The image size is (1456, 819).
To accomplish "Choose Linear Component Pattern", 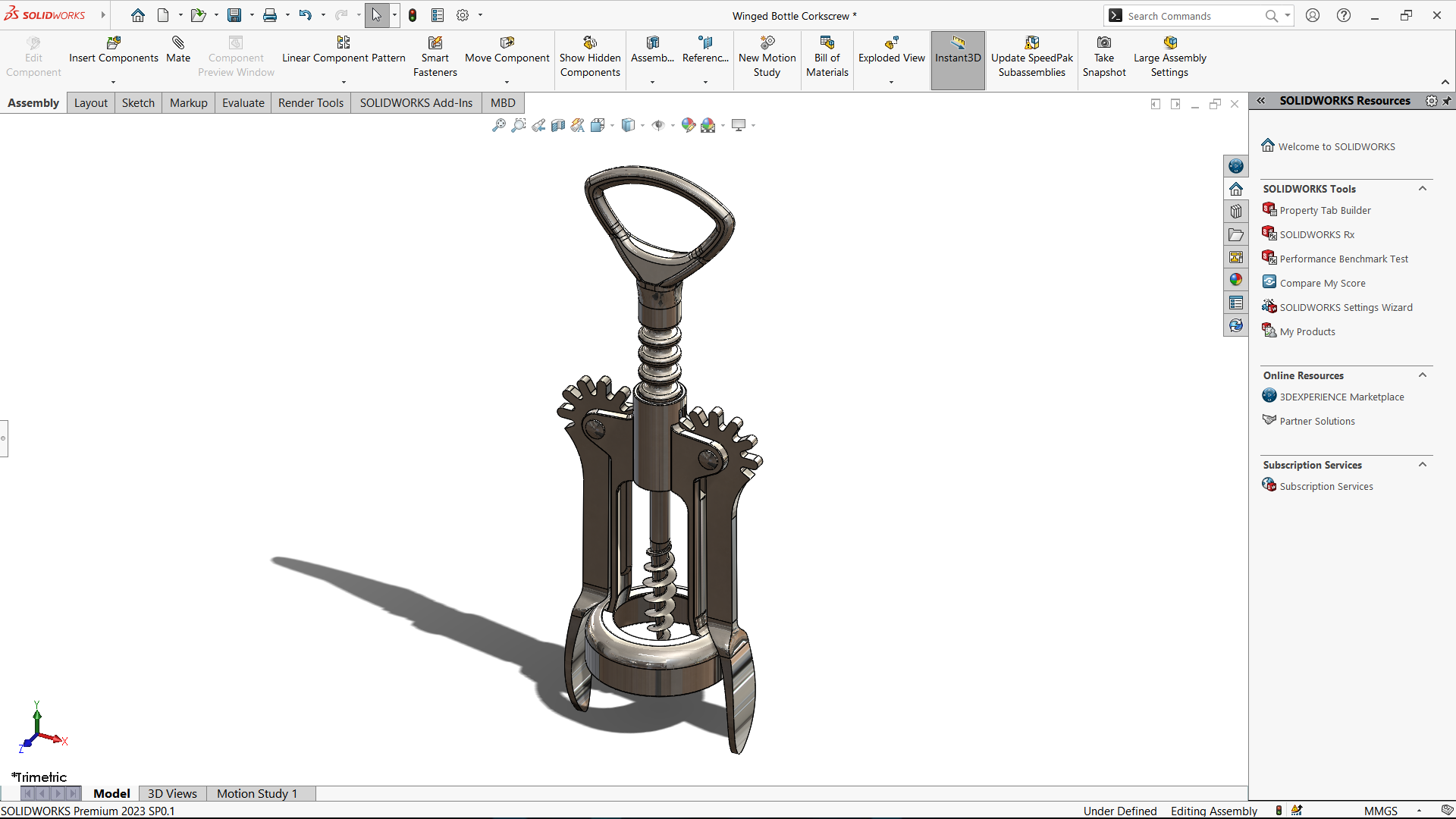I will coord(344,50).
